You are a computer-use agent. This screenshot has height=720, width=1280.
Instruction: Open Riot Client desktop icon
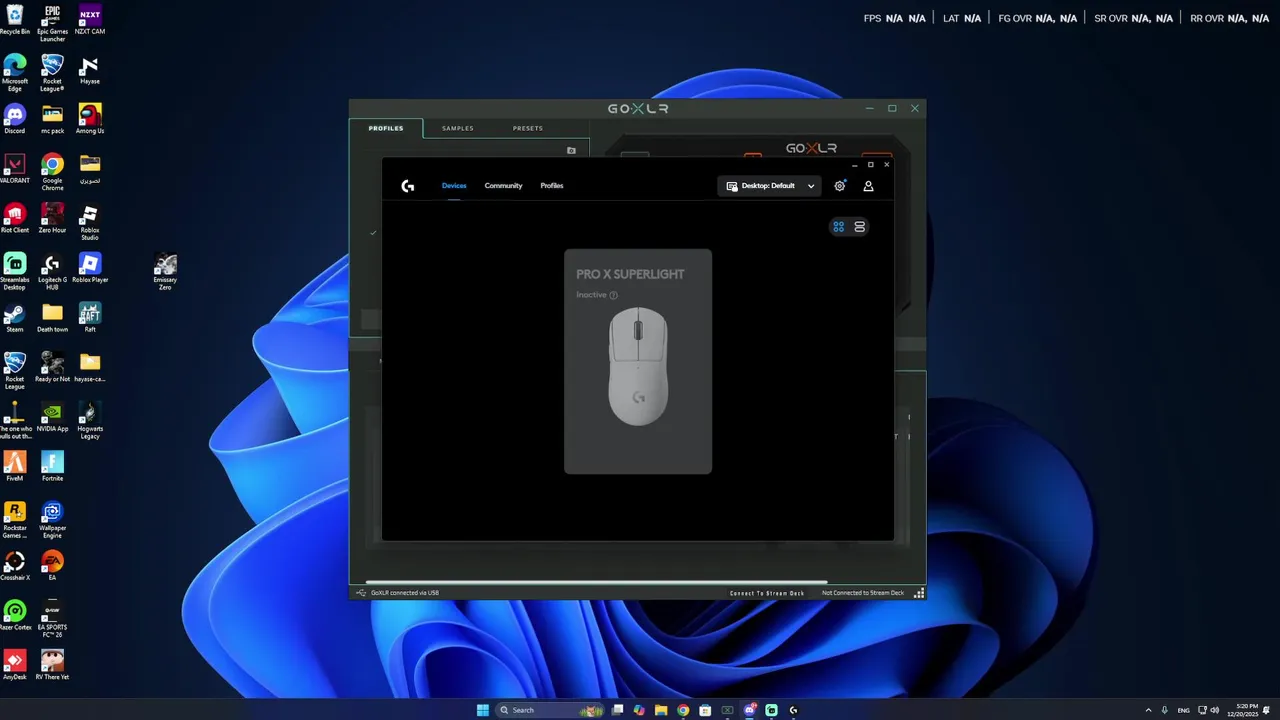pyautogui.click(x=15, y=218)
